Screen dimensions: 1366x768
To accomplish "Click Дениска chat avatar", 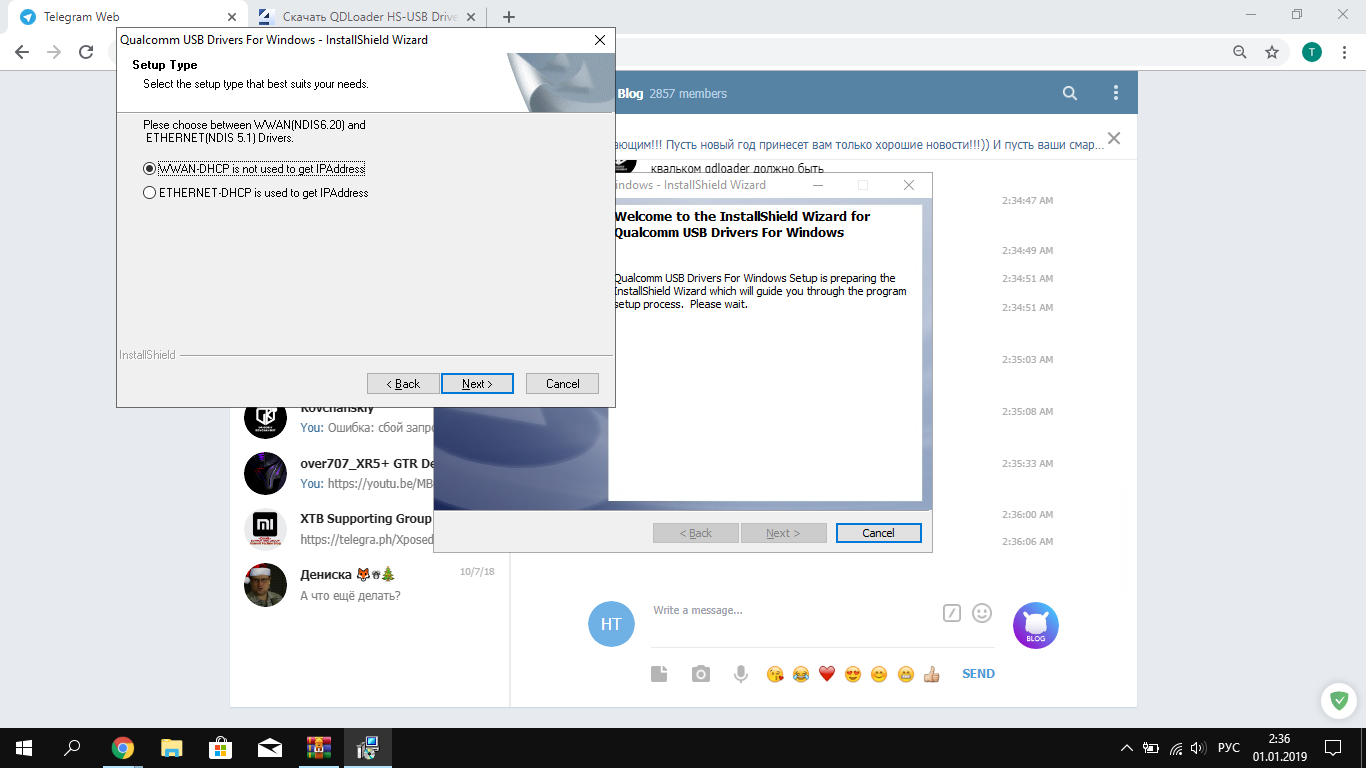I will click(x=265, y=585).
